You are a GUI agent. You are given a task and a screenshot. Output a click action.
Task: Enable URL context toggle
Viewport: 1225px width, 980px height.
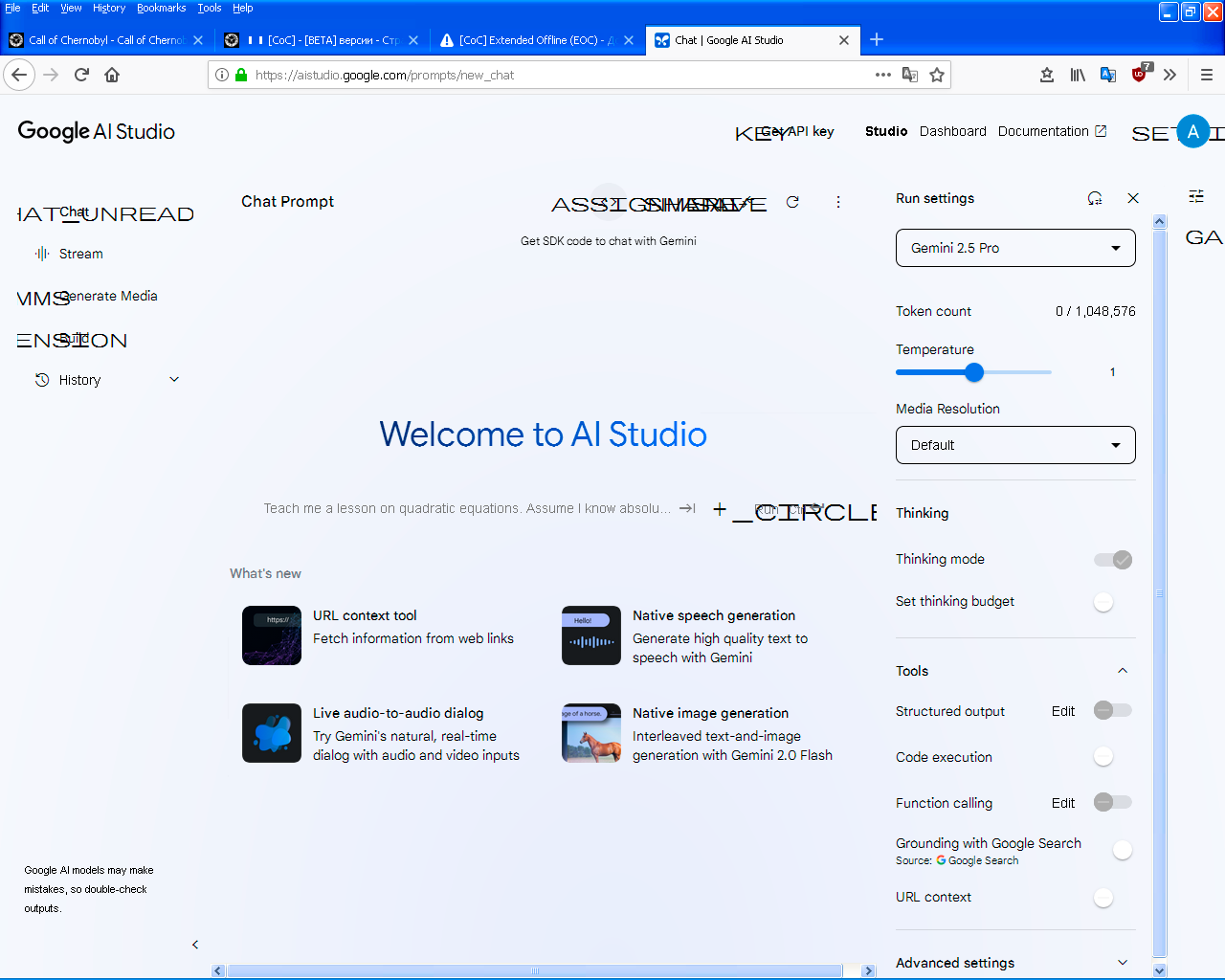pos(1104,898)
